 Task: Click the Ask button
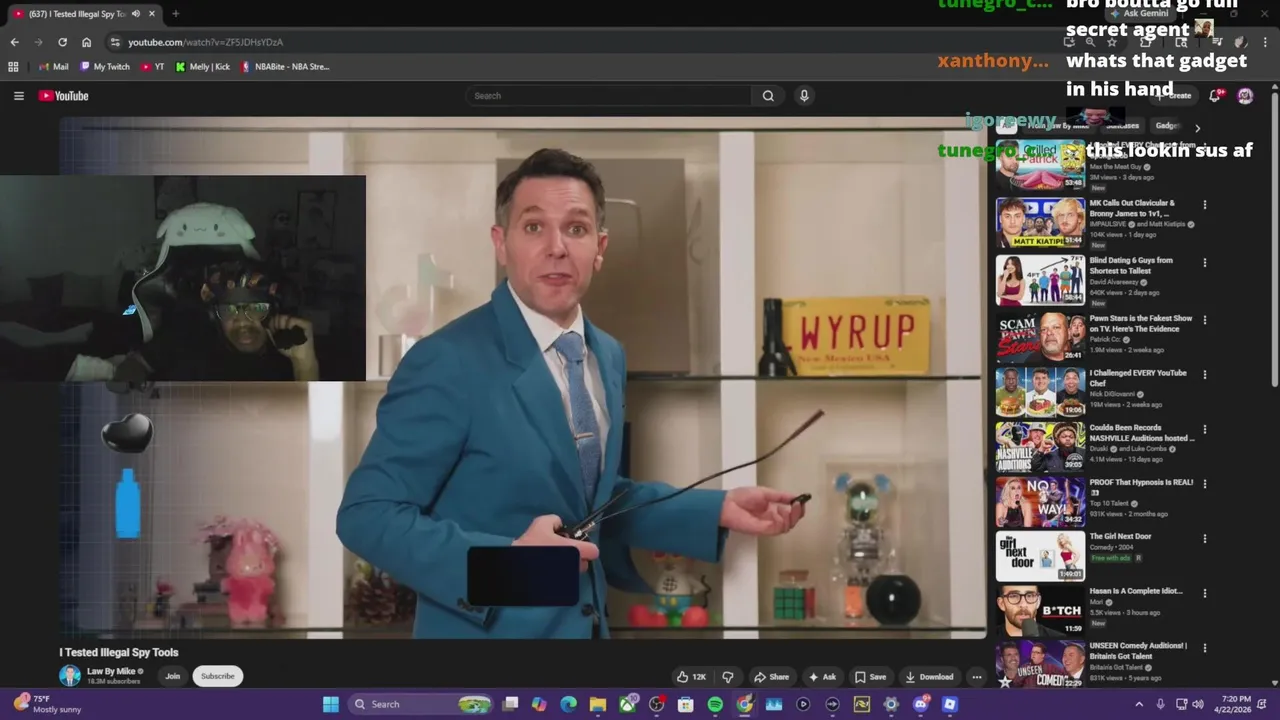tap(821, 677)
